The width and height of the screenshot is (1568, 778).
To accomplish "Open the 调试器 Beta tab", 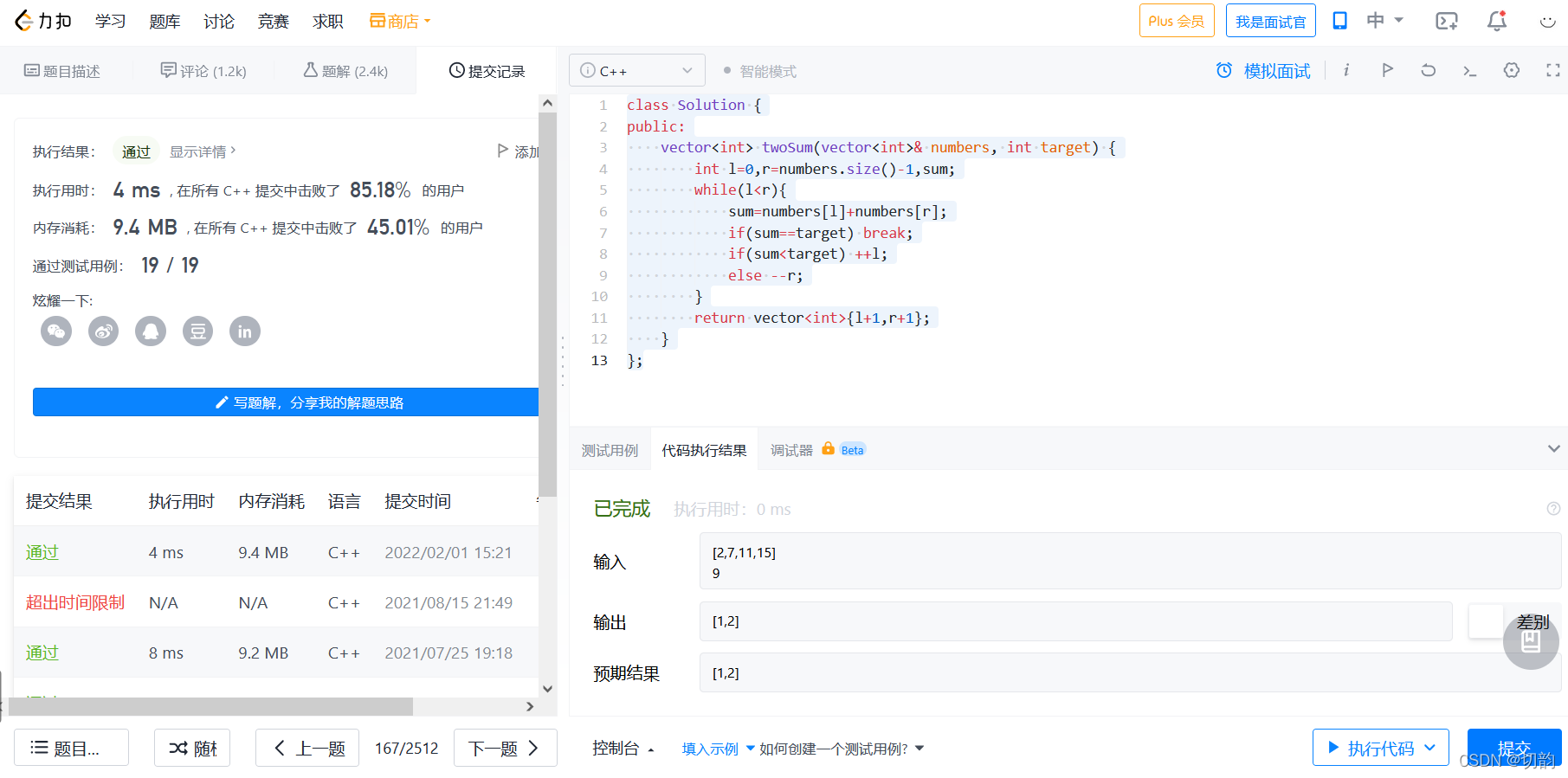I will pos(817,450).
